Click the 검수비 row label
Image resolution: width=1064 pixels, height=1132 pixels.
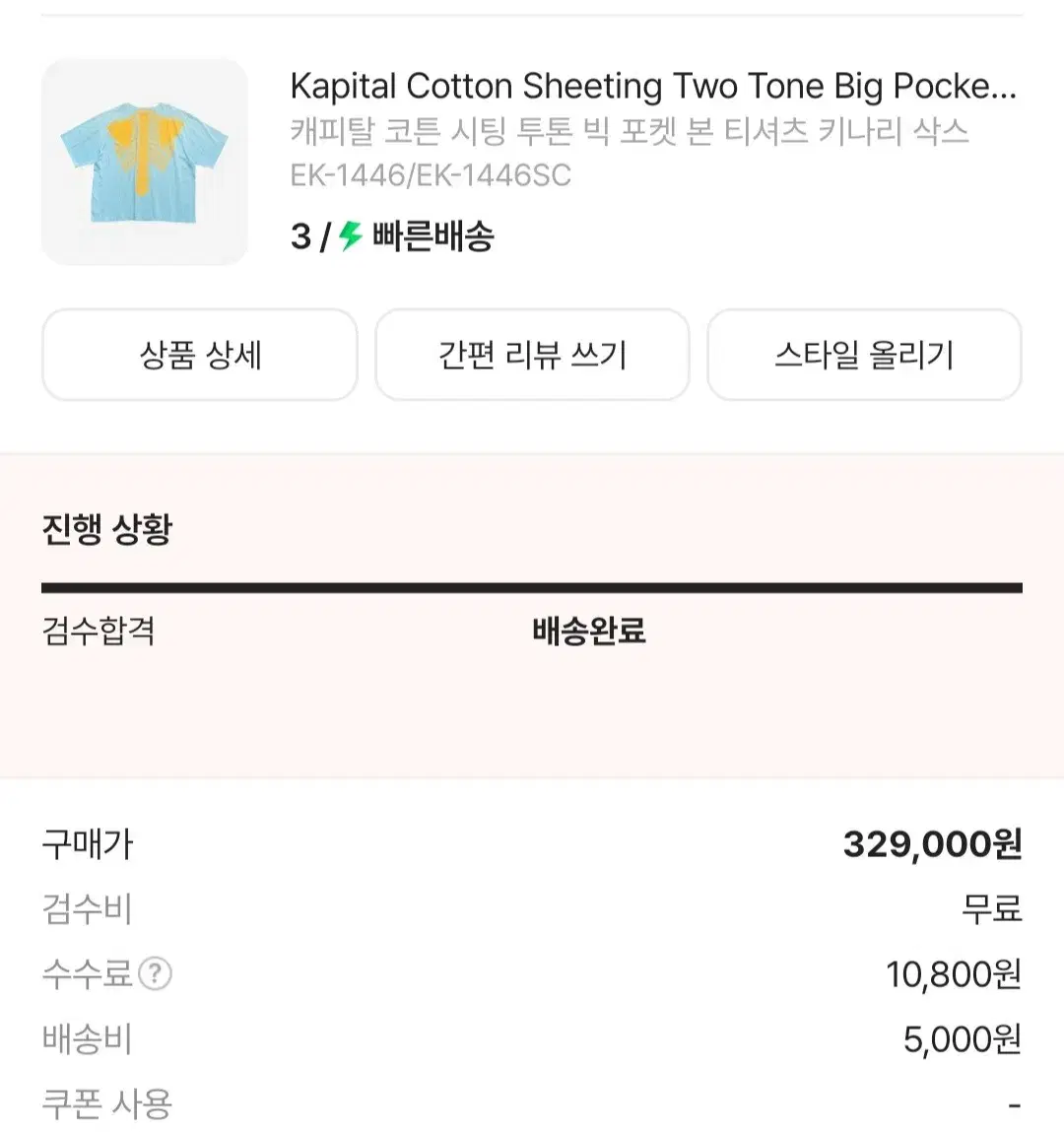[87, 908]
